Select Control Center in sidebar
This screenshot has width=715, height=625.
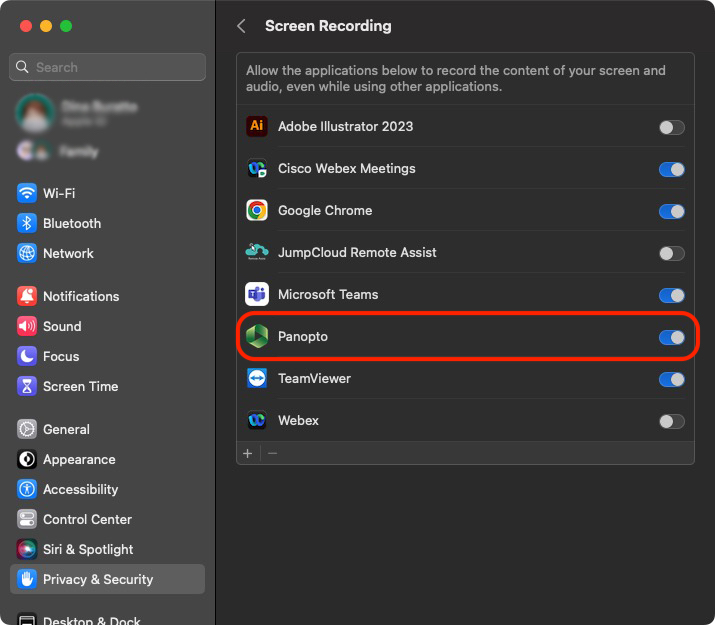coord(107,519)
